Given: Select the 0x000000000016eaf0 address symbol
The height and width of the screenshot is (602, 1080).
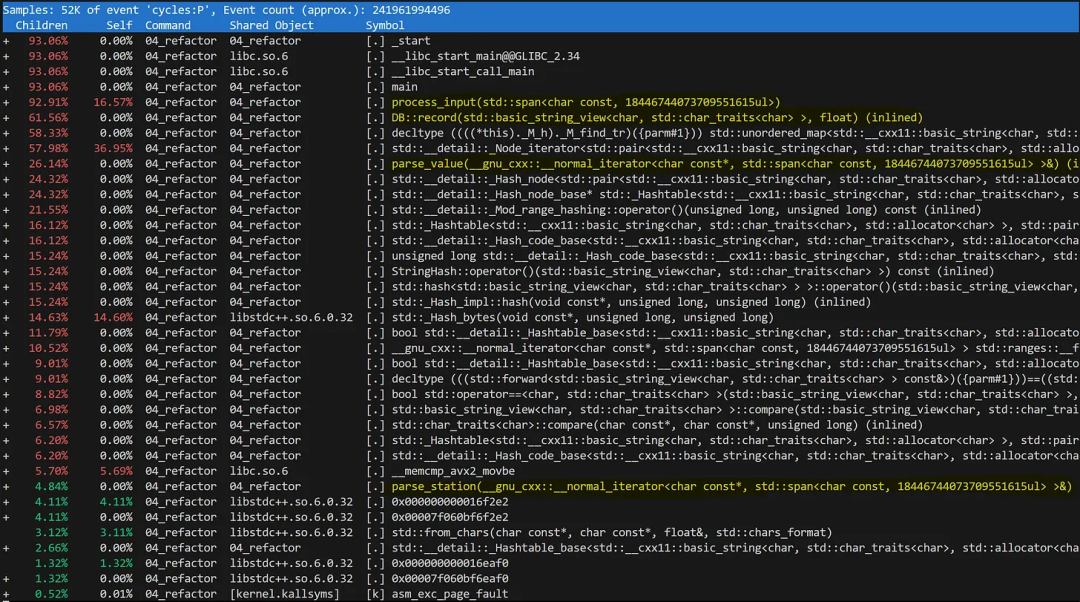Looking at the screenshot, I should tap(450, 563).
